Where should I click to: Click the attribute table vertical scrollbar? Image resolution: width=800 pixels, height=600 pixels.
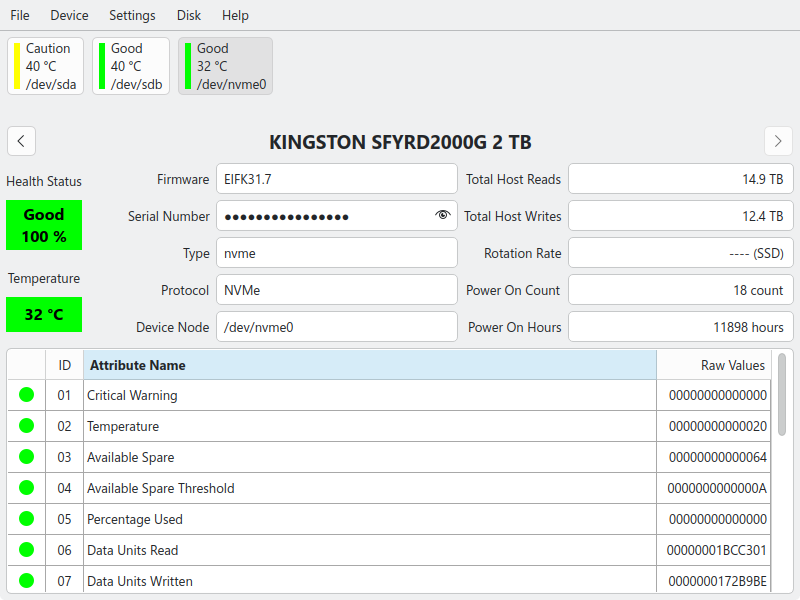pyautogui.click(x=782, y=395)
